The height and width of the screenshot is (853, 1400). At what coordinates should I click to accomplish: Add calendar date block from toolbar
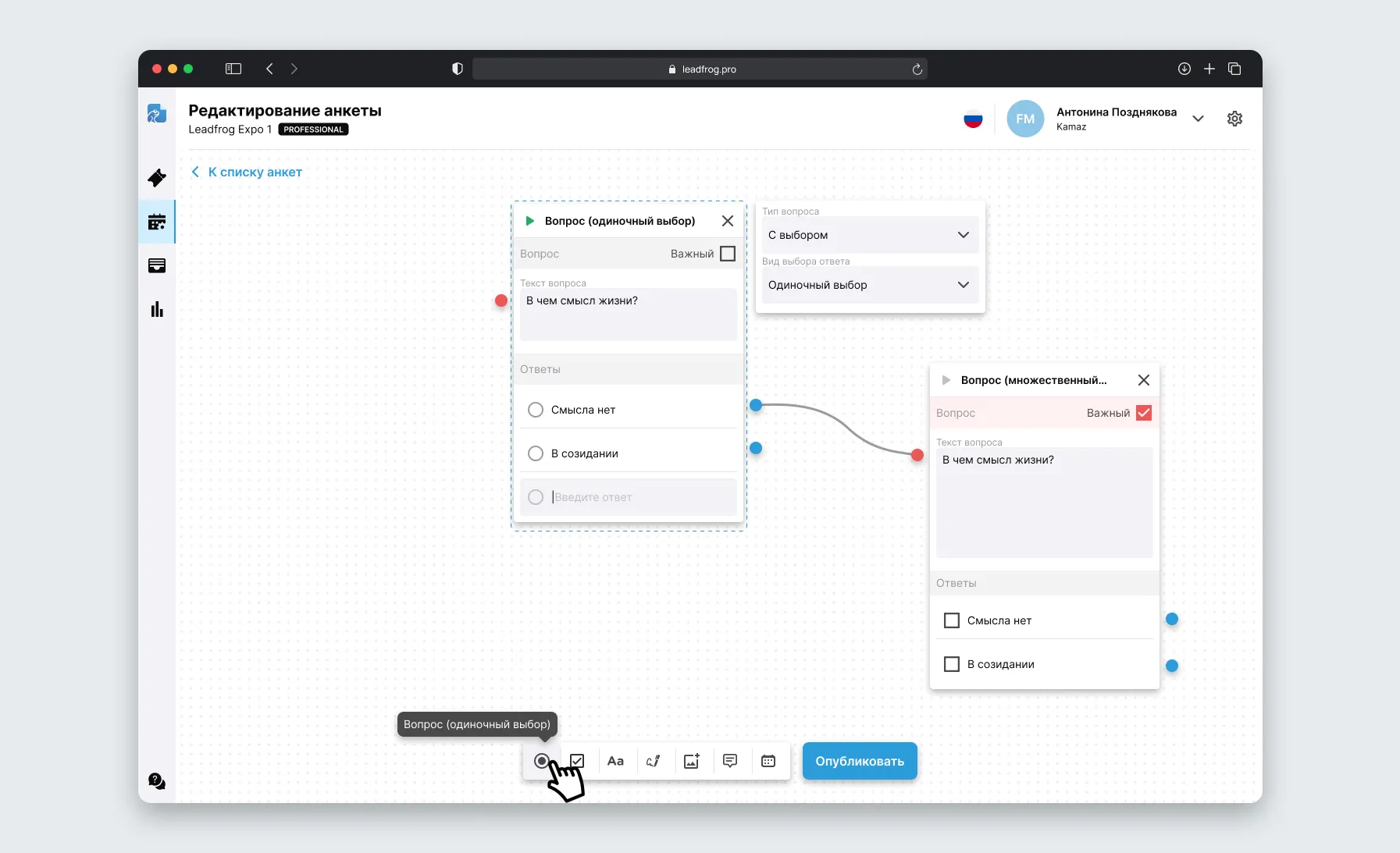pyautogui.click(x=768, y=761)
